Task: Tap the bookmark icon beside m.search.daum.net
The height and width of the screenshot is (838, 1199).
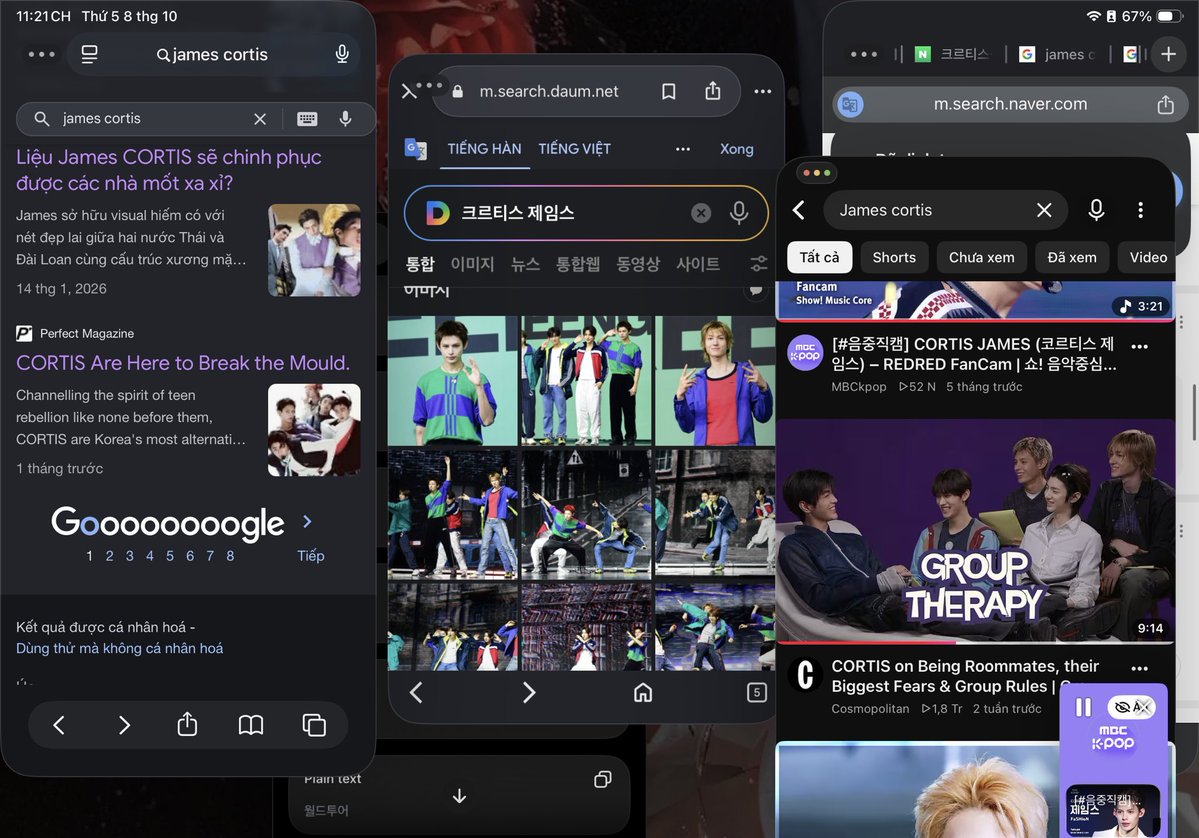Action: (668, 92)
